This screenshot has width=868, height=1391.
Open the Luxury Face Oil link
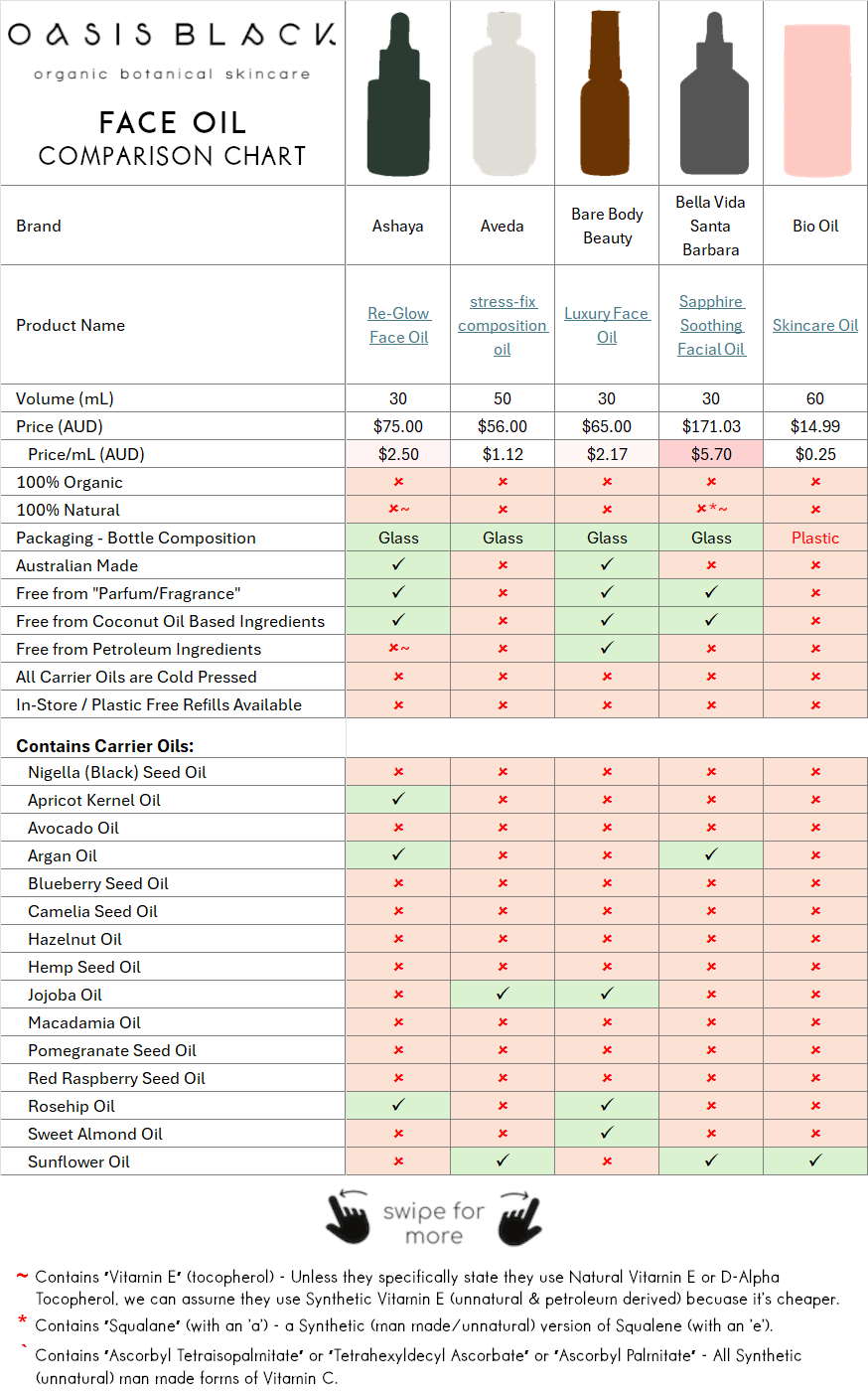pos(607,325)
